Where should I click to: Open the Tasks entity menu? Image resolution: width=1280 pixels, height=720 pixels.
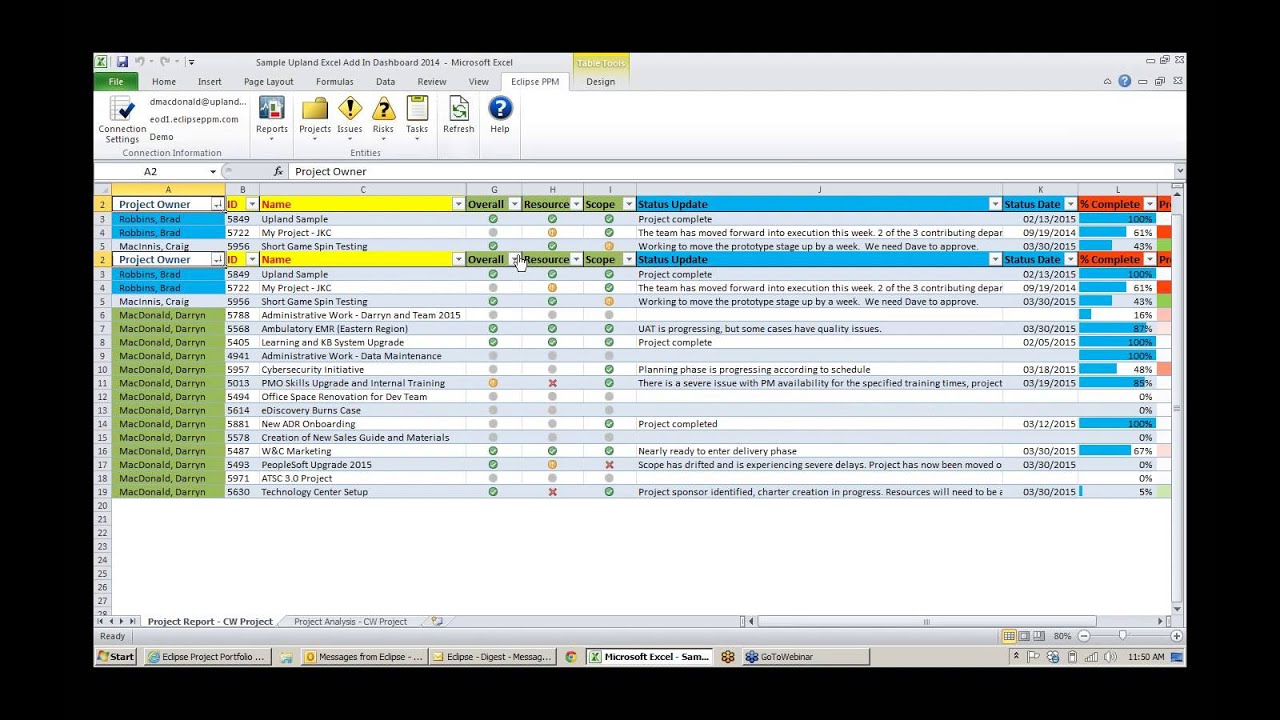pos(417,118)
